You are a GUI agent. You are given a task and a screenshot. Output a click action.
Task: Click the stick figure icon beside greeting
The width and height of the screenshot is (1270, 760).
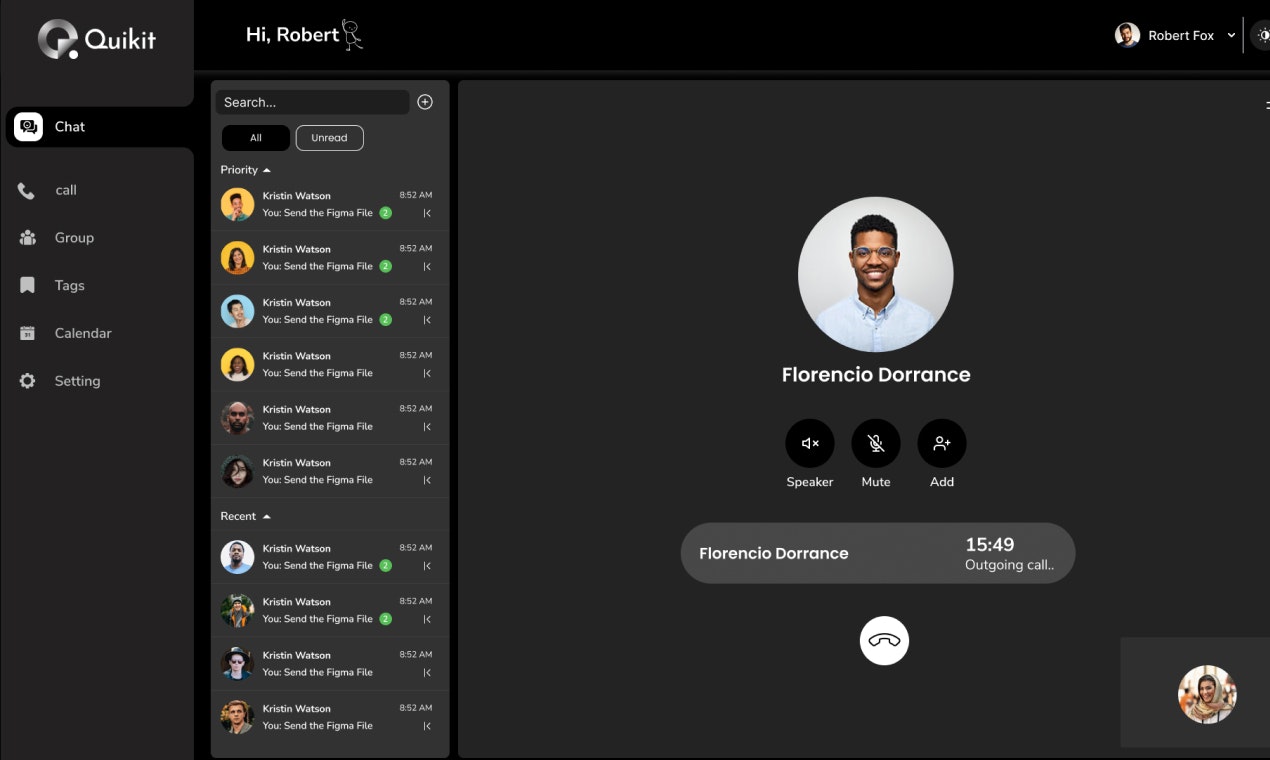pos(352,35)
